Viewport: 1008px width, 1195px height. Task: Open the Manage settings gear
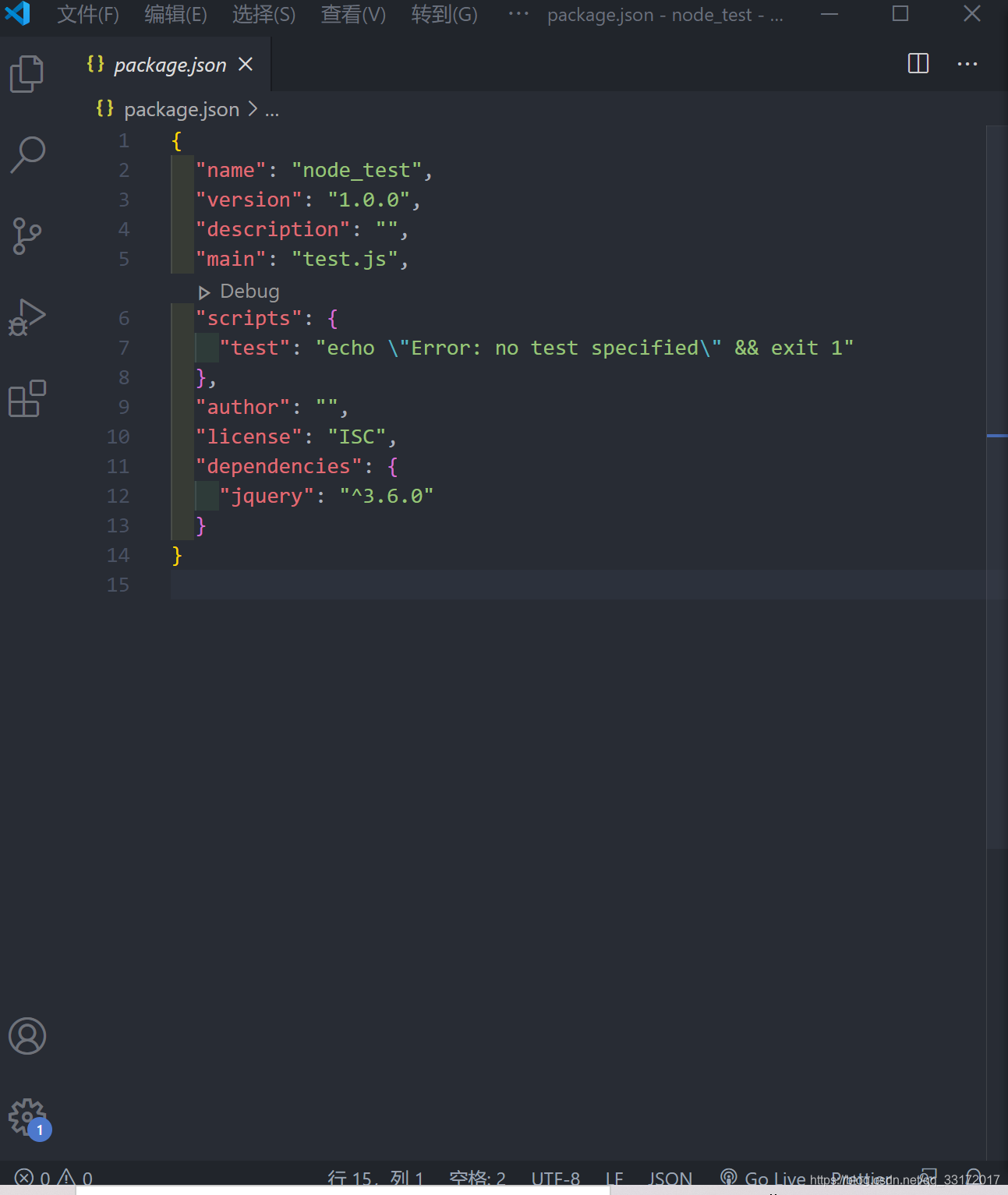pos(27,1118)
